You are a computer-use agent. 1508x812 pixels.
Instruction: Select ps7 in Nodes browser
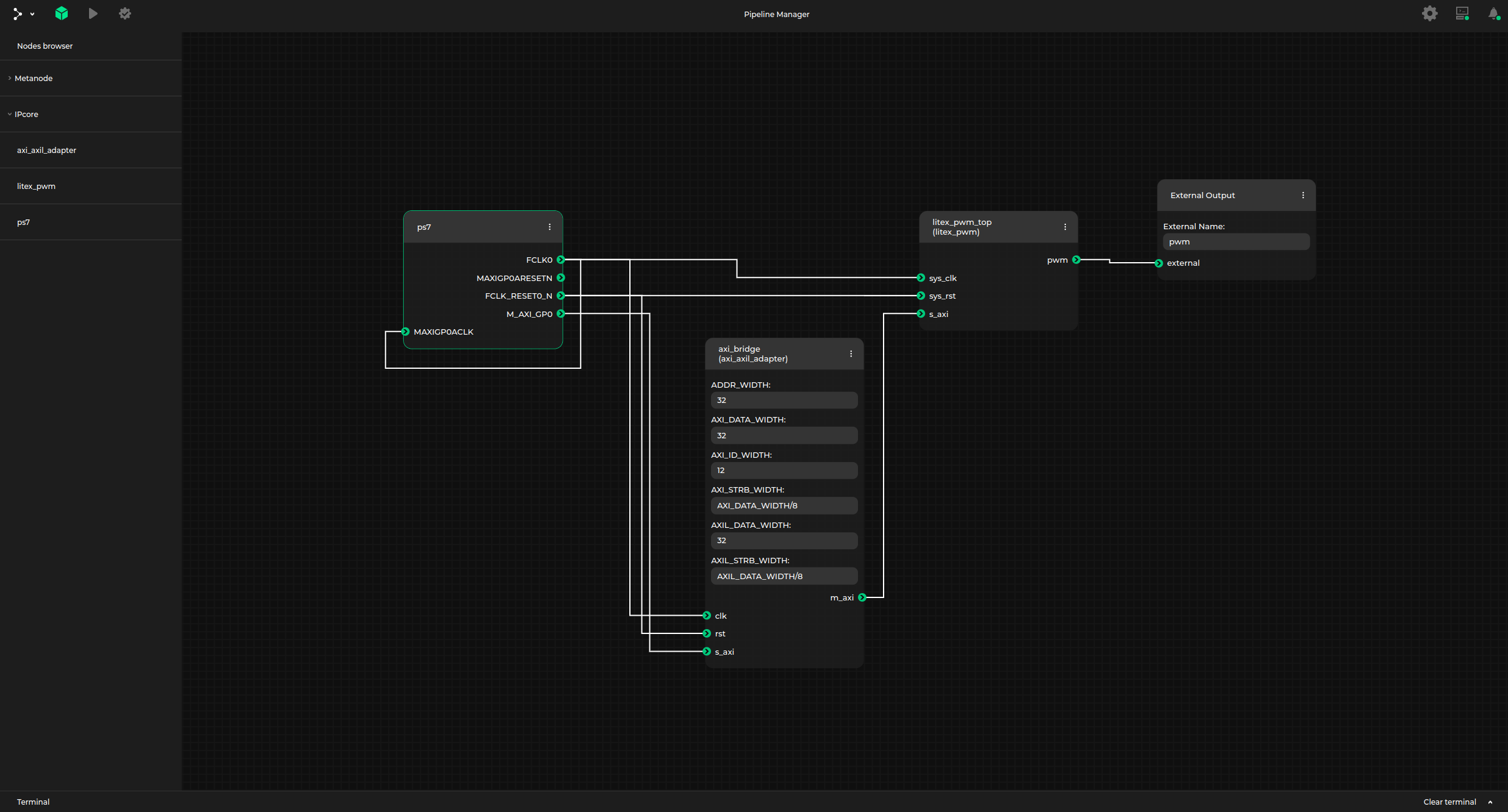91,222
